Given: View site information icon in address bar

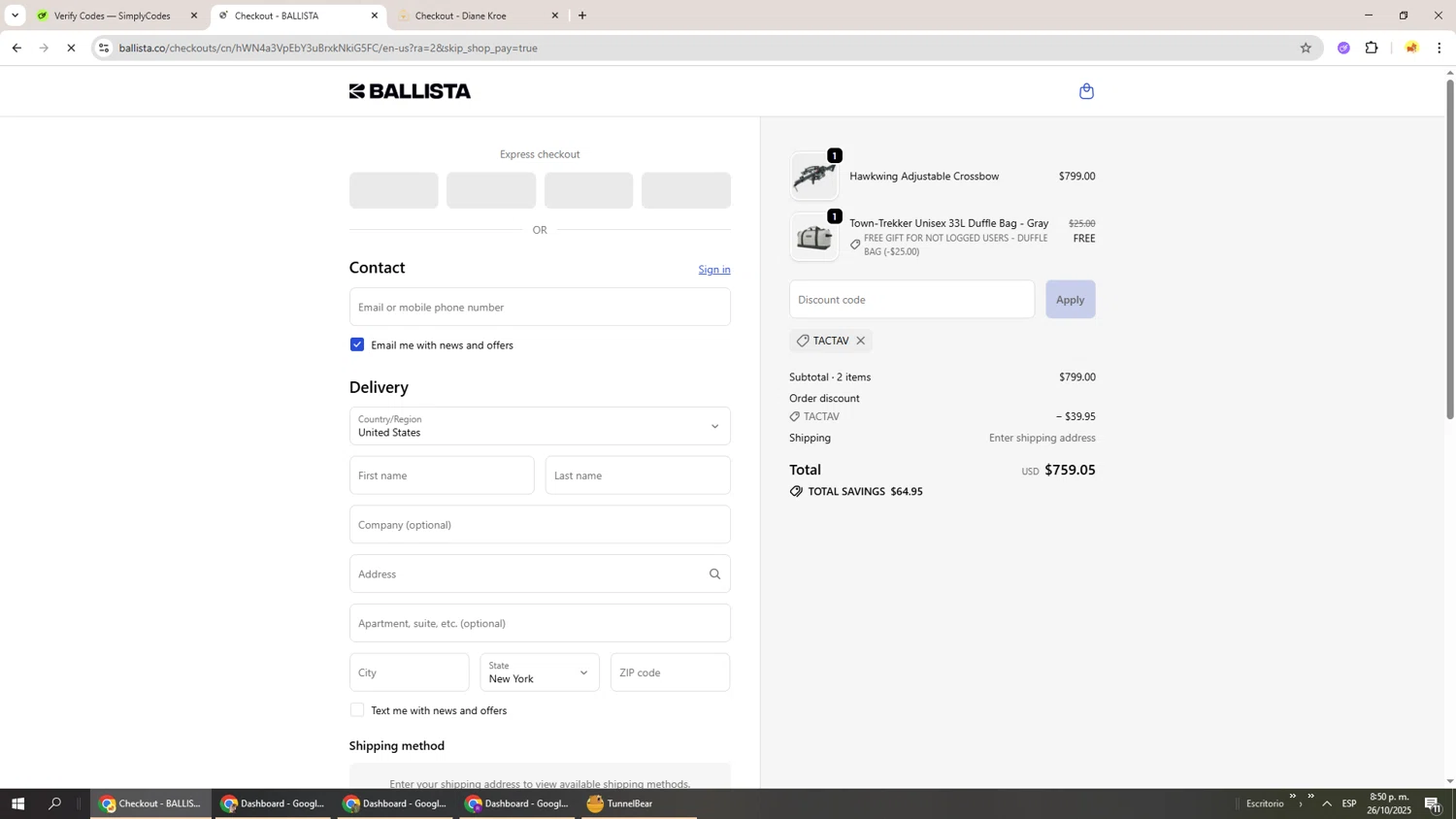Looking at the screenshot, I should [x=104, y=48].
